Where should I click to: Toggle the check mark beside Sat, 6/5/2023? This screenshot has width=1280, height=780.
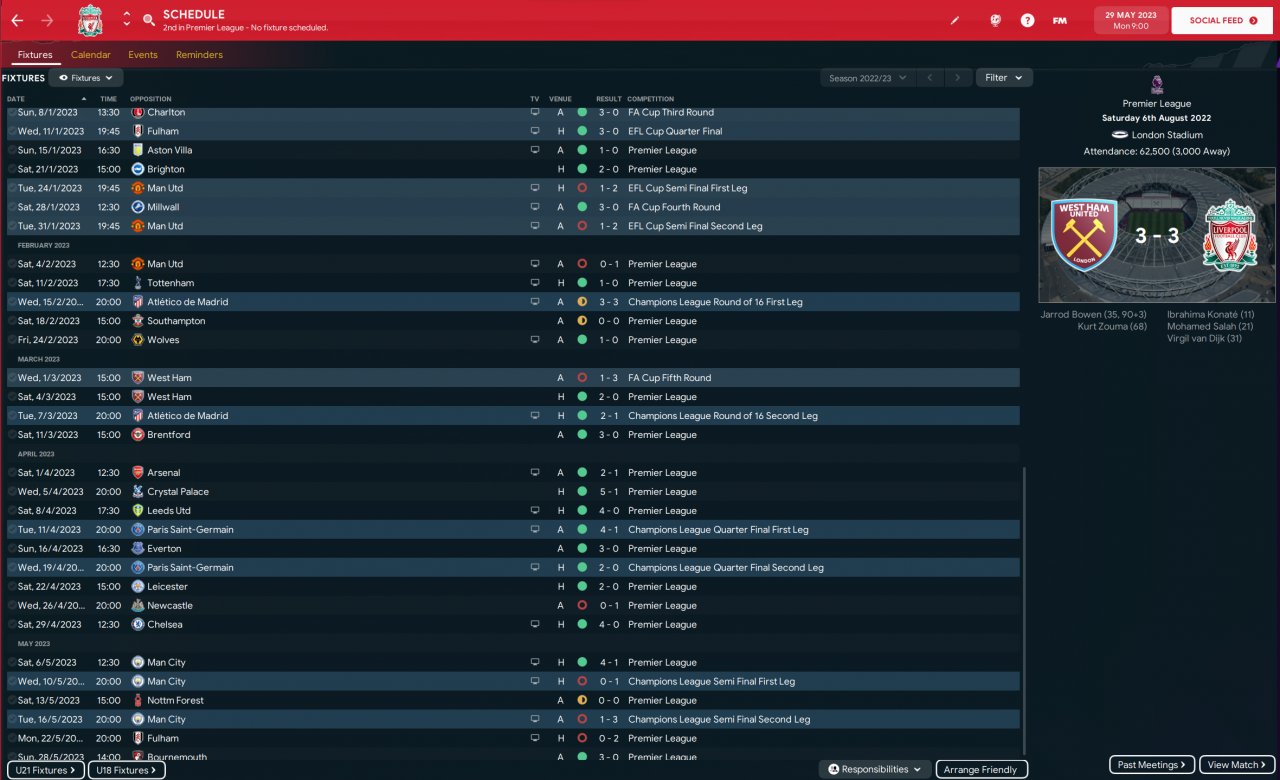tap(12, 663)
